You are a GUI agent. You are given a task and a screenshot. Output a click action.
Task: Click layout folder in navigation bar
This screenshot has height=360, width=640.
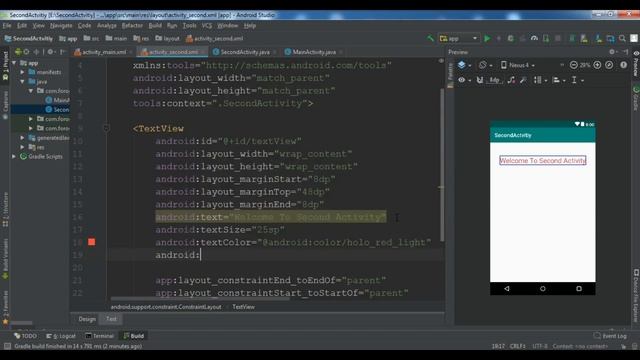coord(167,38)
